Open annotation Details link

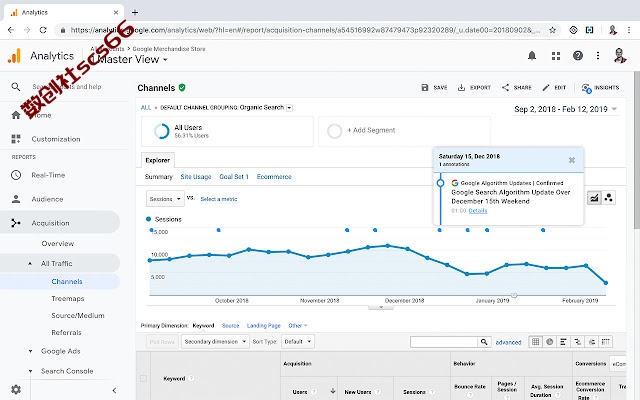(478, 211)
